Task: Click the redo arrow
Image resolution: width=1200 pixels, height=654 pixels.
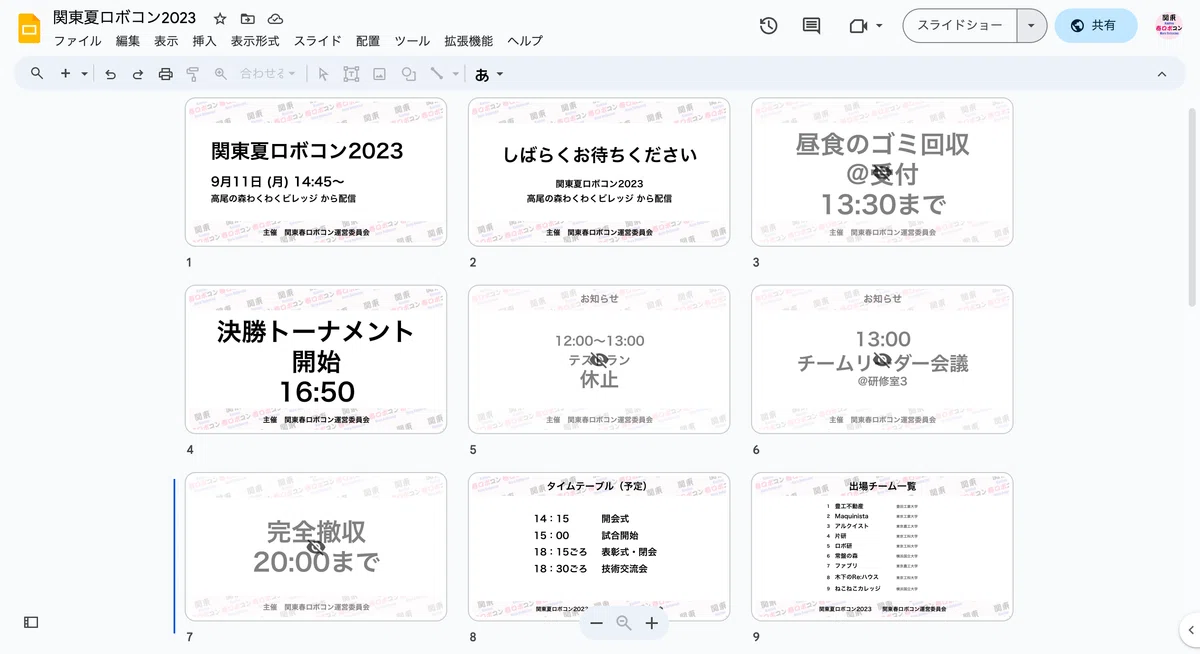Action: [138, 74]
